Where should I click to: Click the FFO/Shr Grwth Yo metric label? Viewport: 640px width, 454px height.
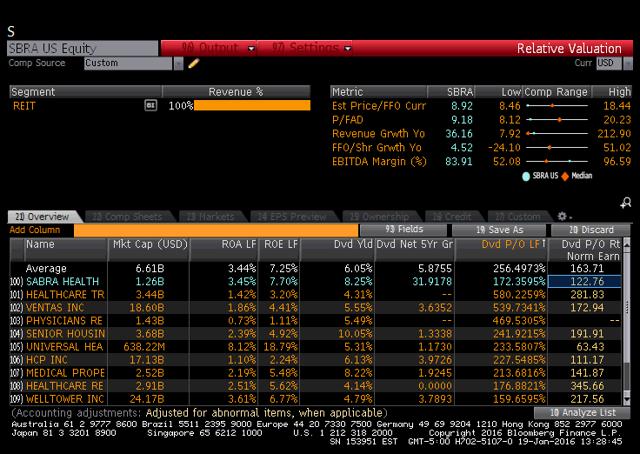point(376,148)
